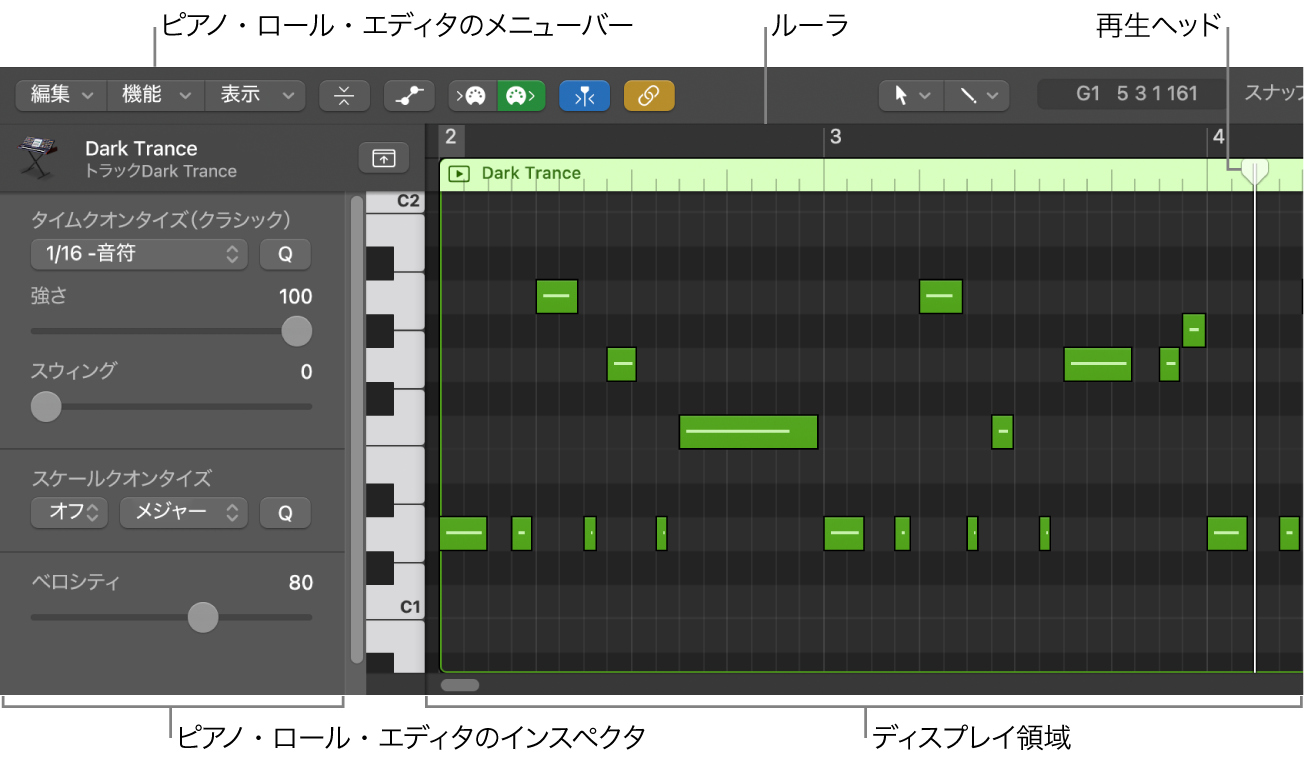Click the 強さ value 100
This screenshot has width=1306, height=766.
(x=296, y=297)
